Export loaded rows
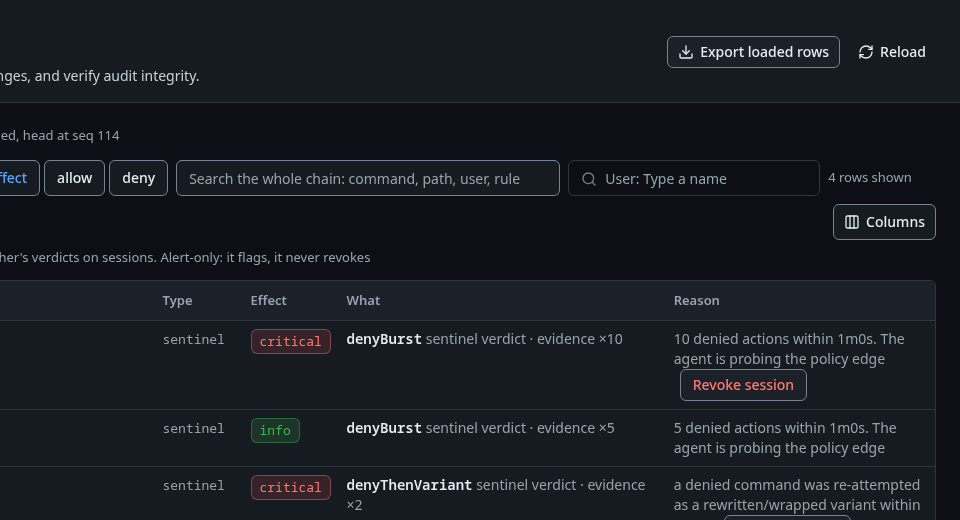This screenshot has height=520, width=960. point(753,52)
